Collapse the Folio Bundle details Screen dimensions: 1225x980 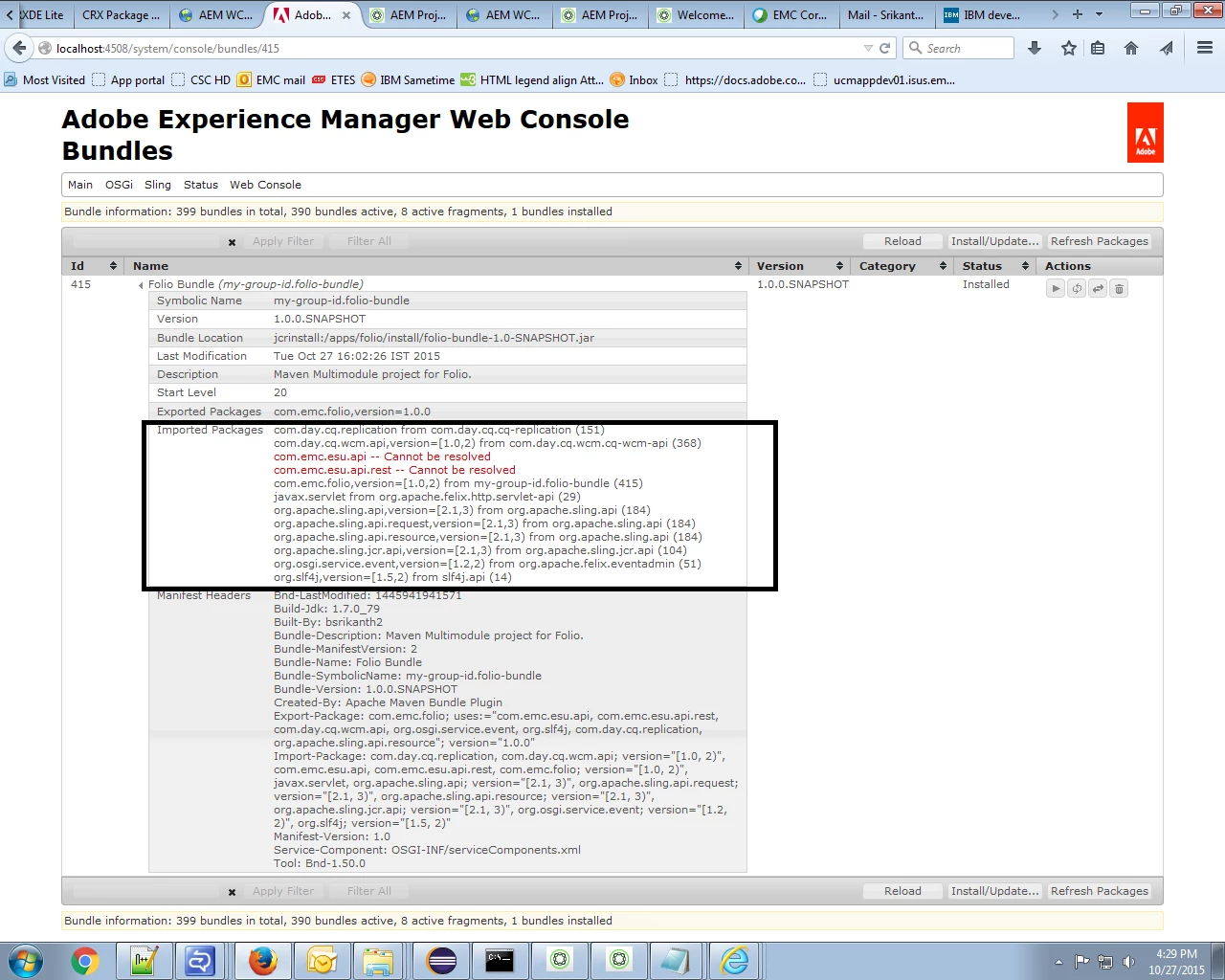(141, 285)
